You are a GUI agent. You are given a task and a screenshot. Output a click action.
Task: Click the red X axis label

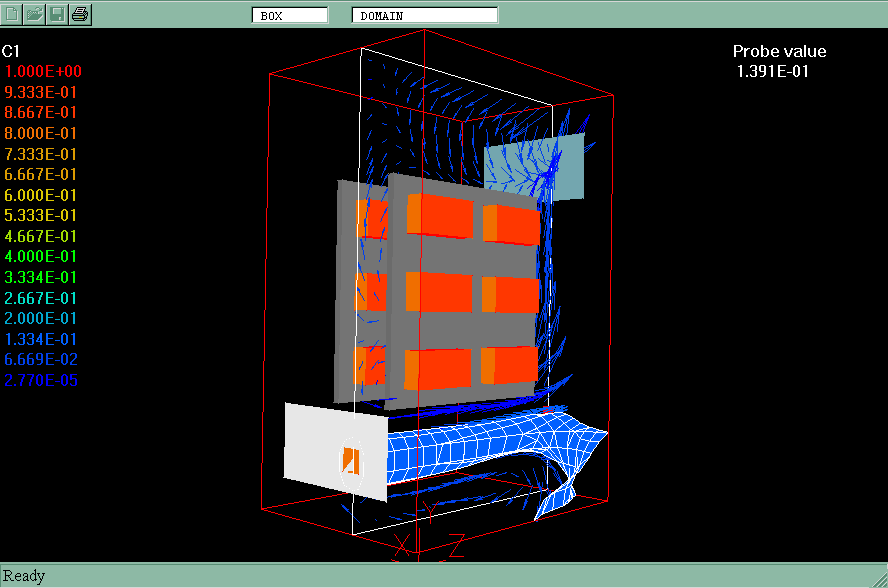coord(402,546)
